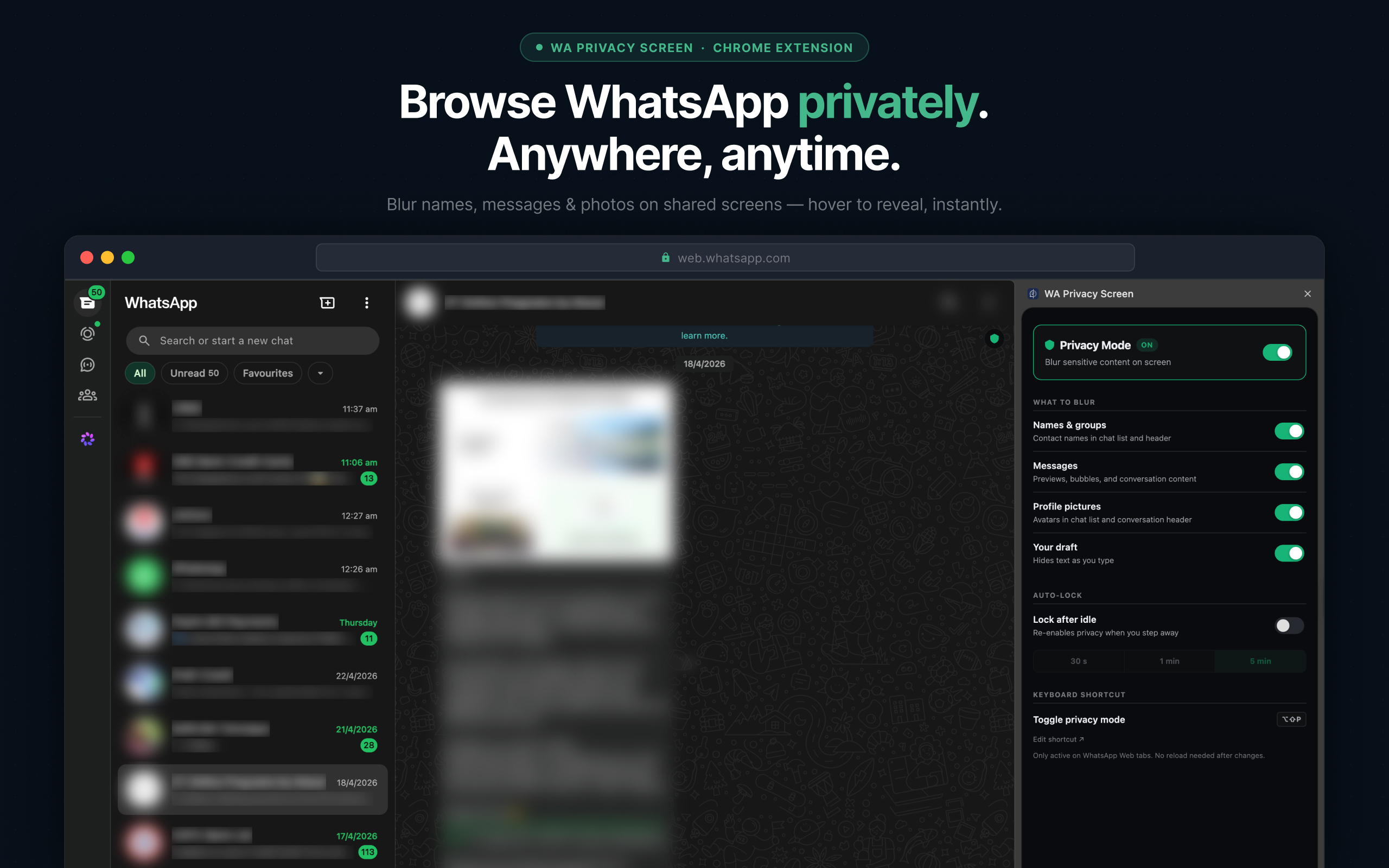Open the three-dot menu beside WhatsApp title
The height and width of the screenshot is (868, 1389).
(x=367, y=303)
